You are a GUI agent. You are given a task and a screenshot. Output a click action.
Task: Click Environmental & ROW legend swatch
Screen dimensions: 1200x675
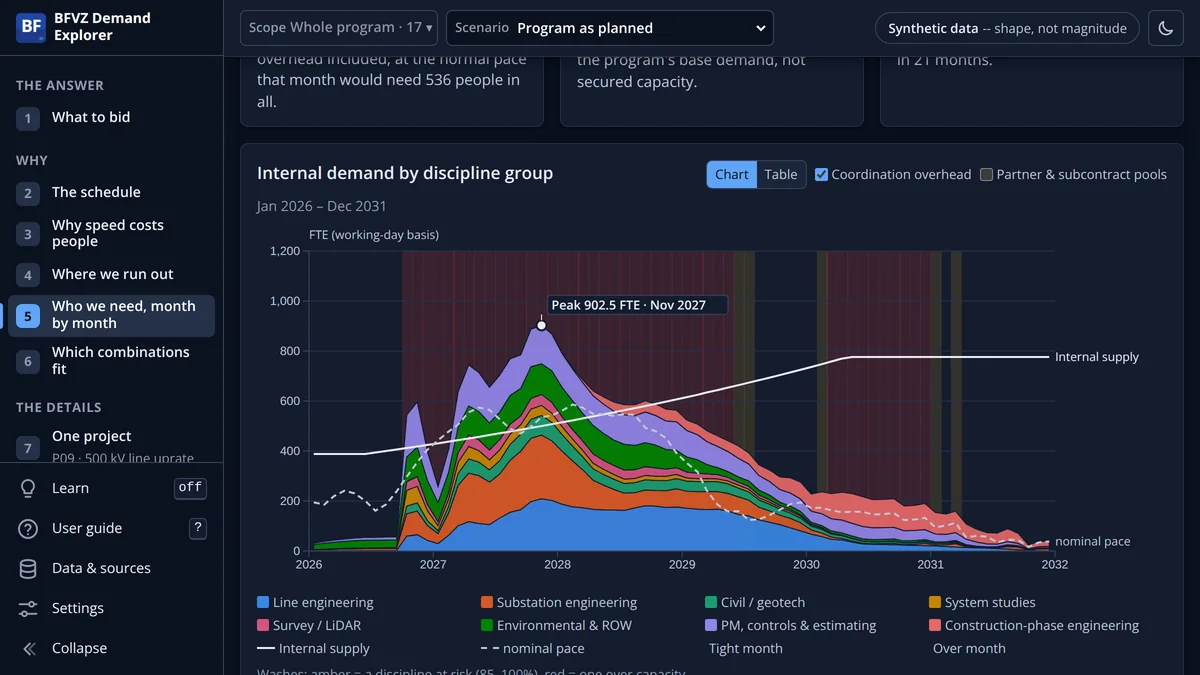click(487, 625)
